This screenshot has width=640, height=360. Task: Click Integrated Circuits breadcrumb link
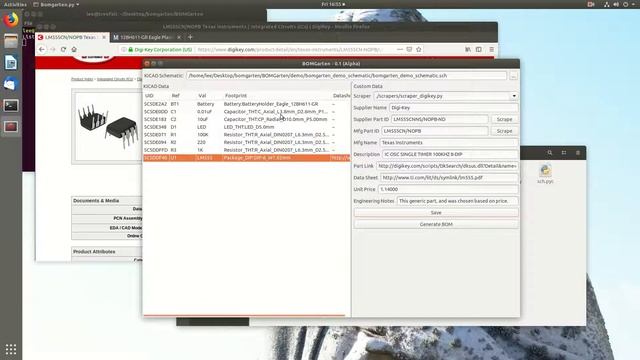[x=115, y=79]
